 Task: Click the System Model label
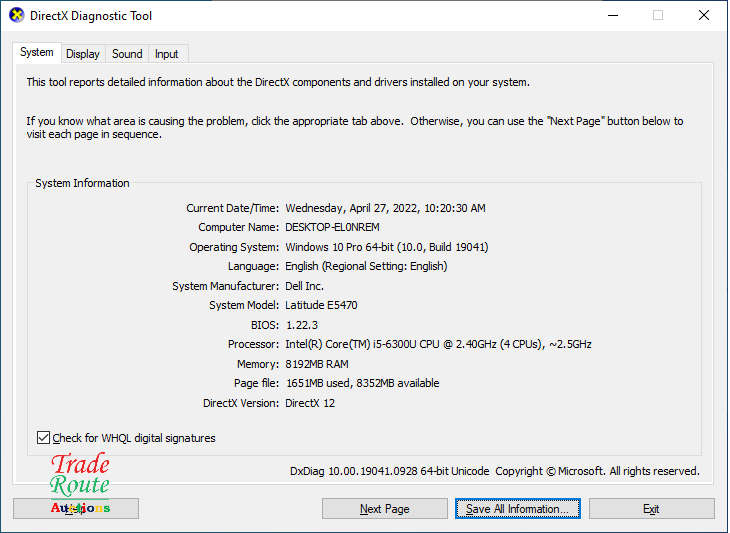pyautogui.click(x=244, y=305)
